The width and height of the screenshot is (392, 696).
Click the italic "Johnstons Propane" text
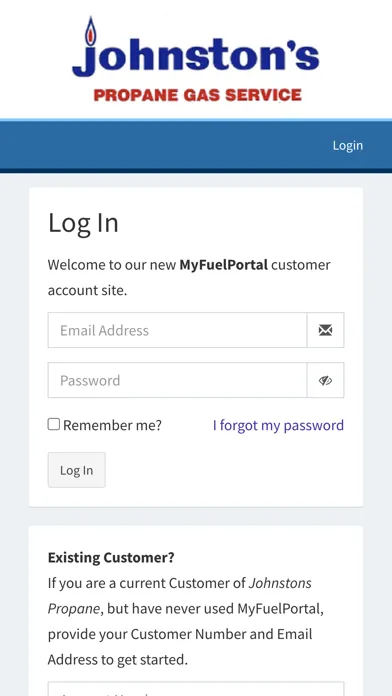point(180,596)
